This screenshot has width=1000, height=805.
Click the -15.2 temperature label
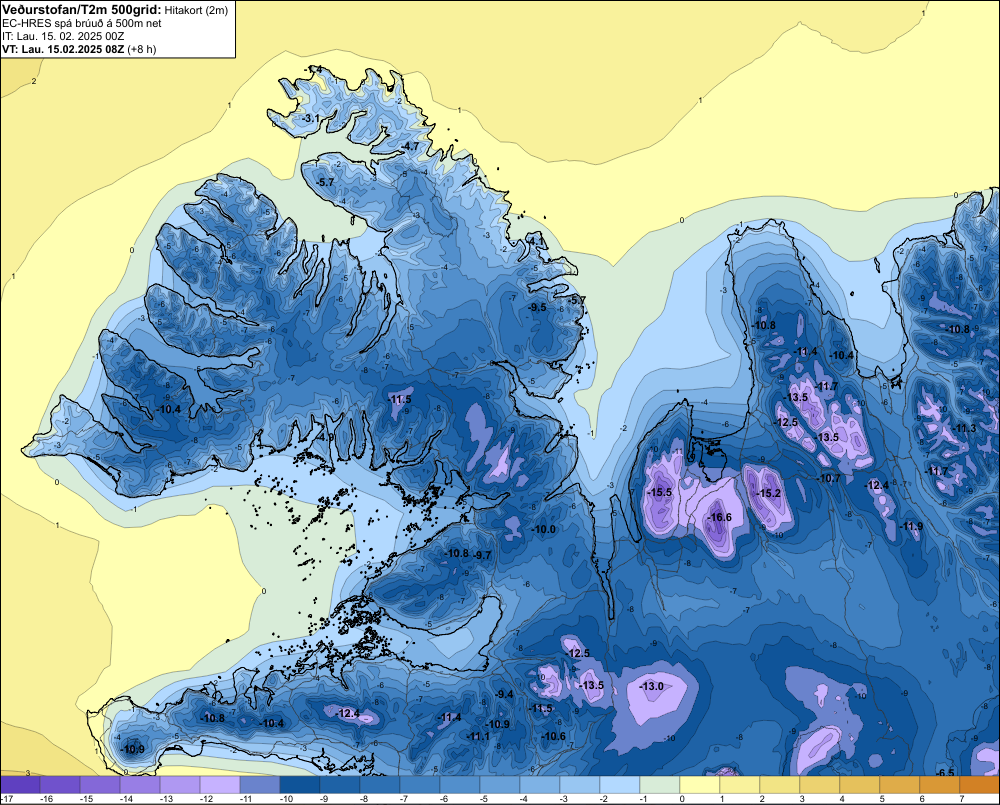coord(768,493)
